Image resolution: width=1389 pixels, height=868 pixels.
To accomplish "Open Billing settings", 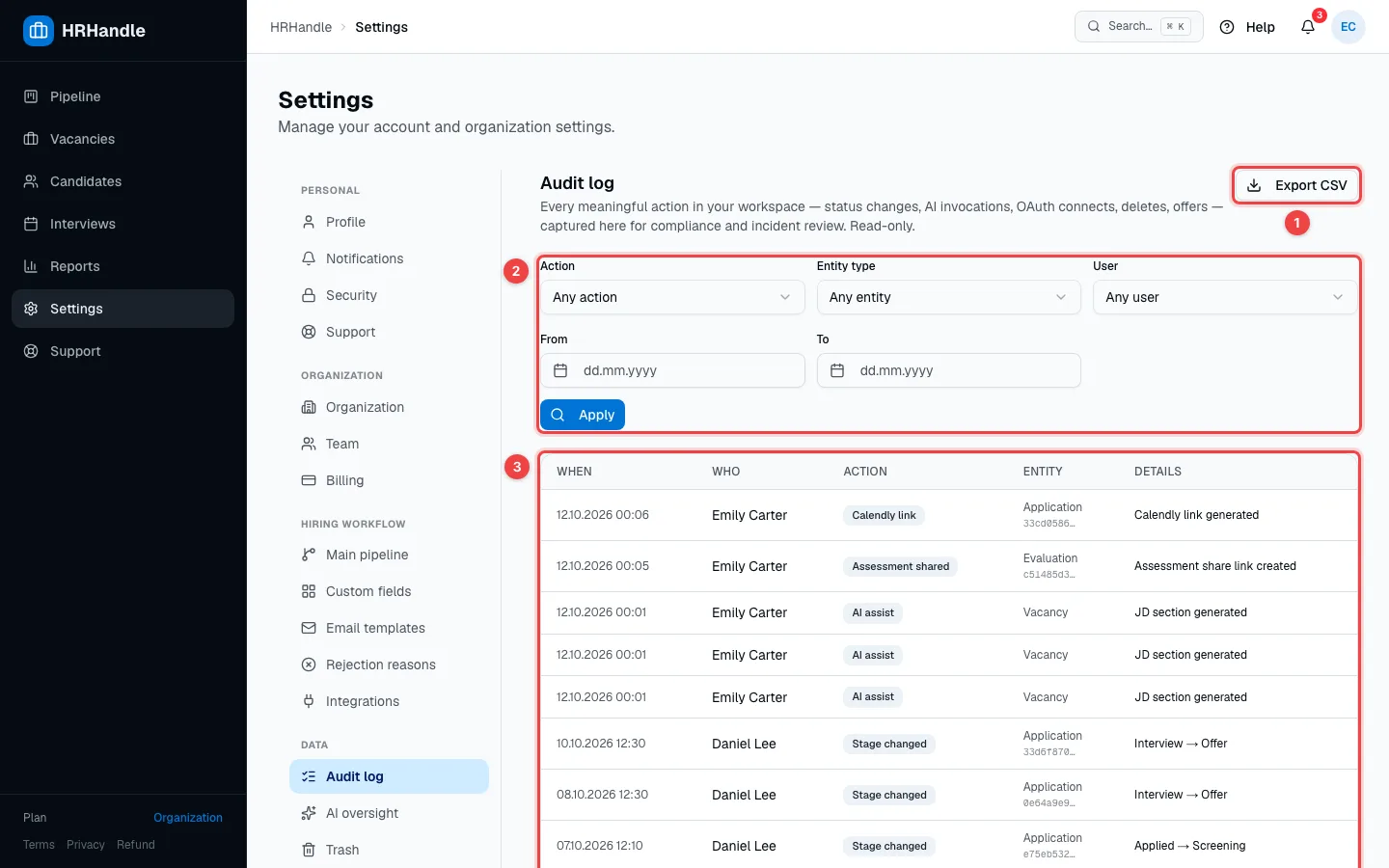I will 389,480.
